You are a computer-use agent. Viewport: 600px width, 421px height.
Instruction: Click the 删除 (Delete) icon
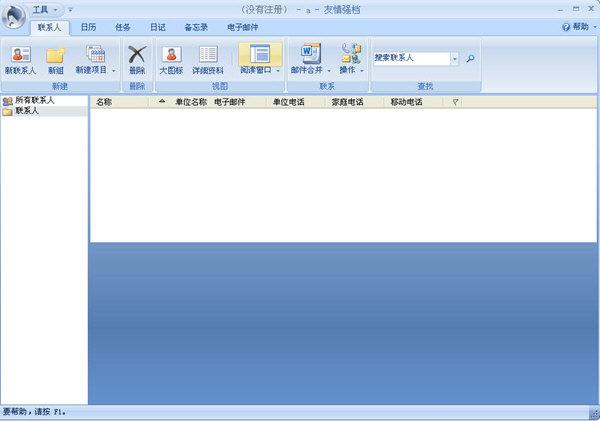[x=137, y=56]
